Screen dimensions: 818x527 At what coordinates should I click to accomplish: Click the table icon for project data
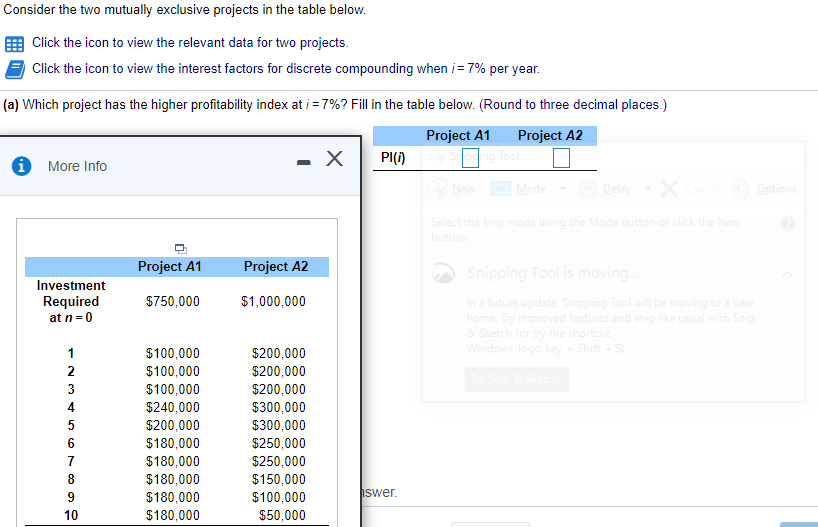click(x=14, y=44)
